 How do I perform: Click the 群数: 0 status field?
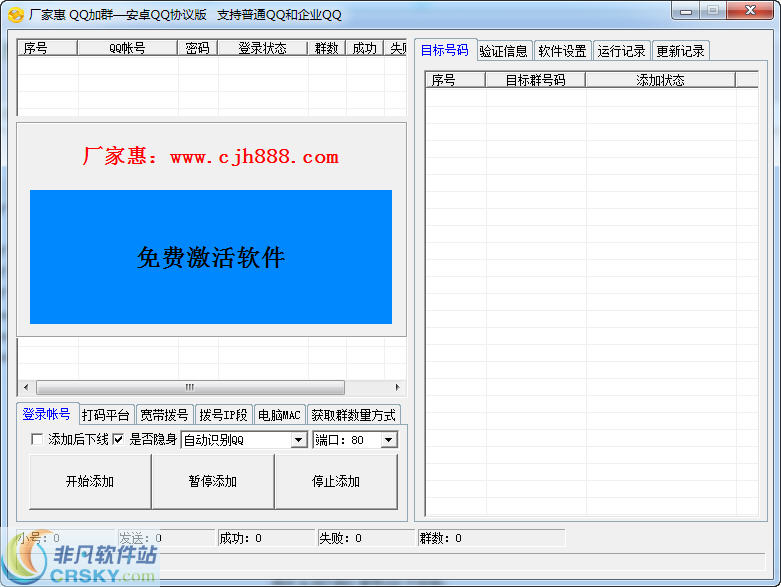pos(492,538)
